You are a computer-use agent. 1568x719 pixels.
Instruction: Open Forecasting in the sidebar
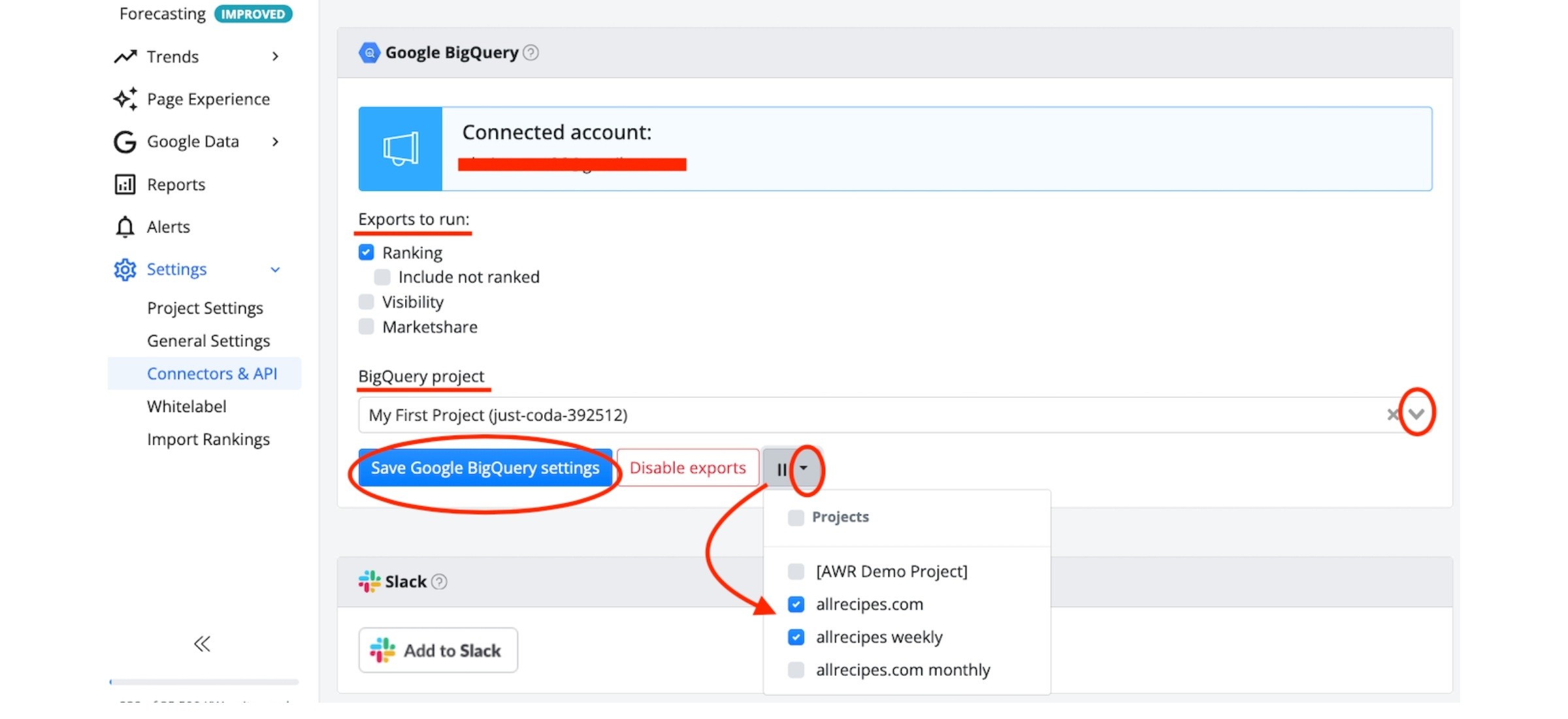[163, 14]
